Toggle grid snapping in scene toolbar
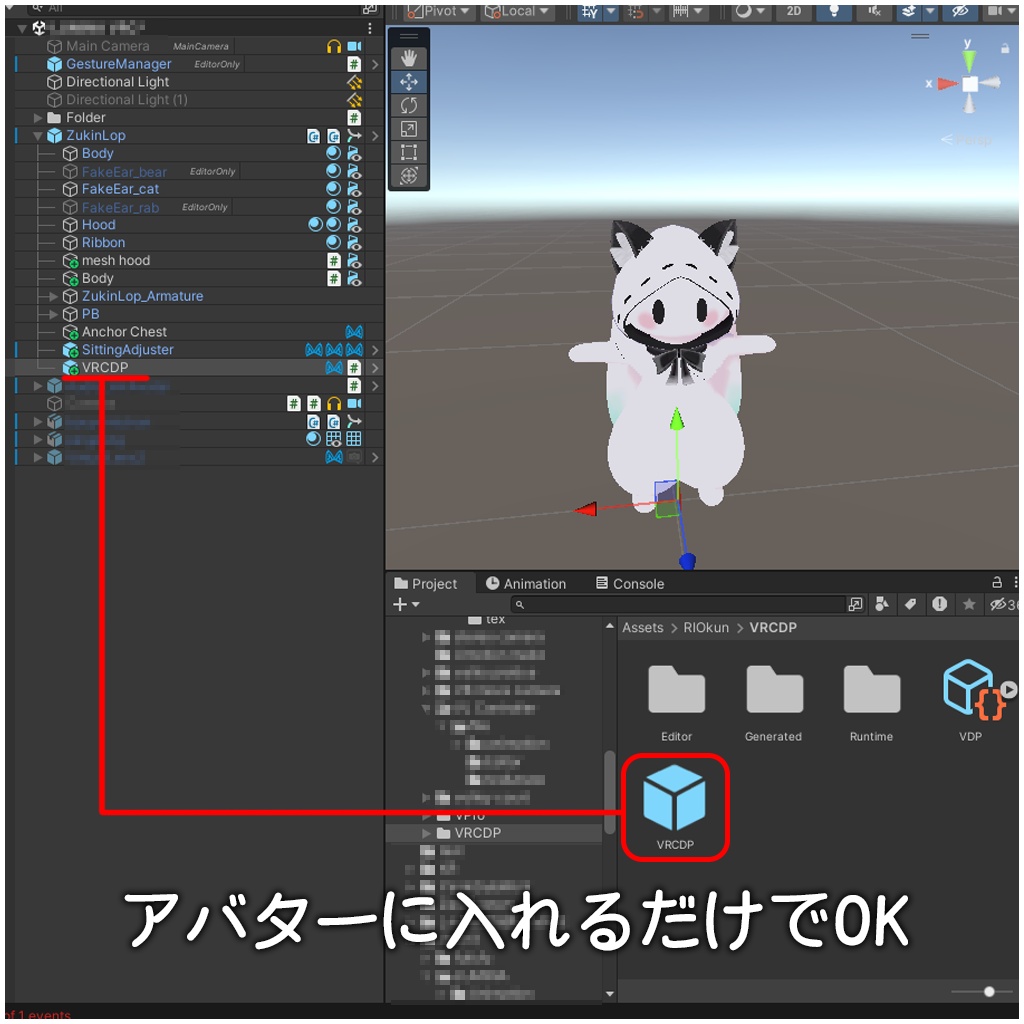1024x1024 pixels. pos(590,11)
